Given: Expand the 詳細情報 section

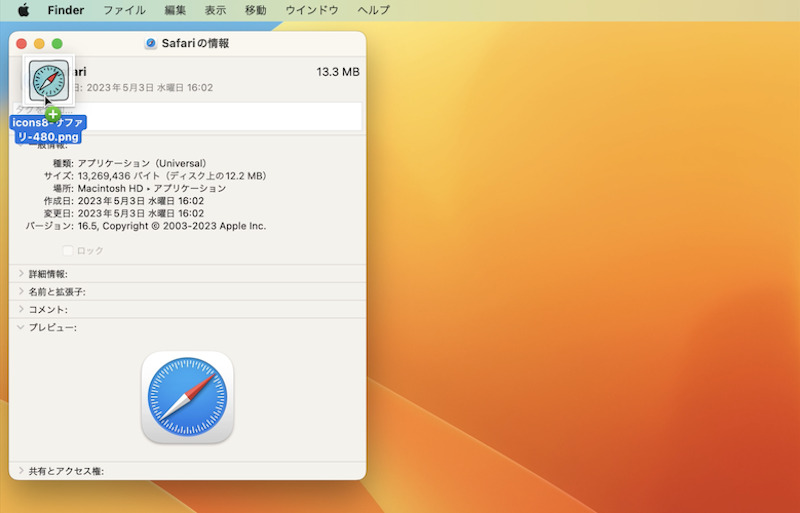Looking at the screenshot, I should click(21, 274).
